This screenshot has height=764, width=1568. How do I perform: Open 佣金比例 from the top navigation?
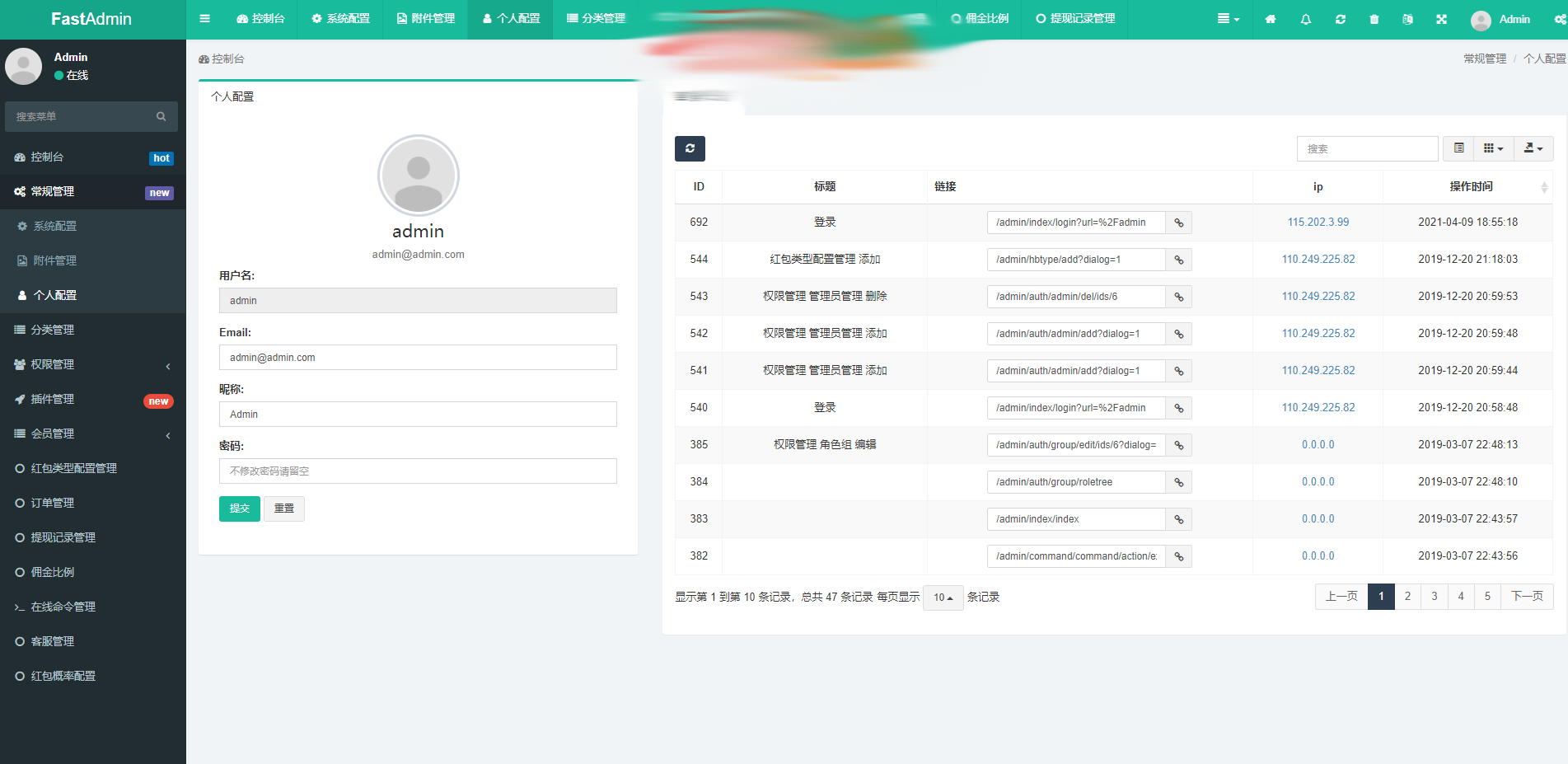tap(980, 18)
